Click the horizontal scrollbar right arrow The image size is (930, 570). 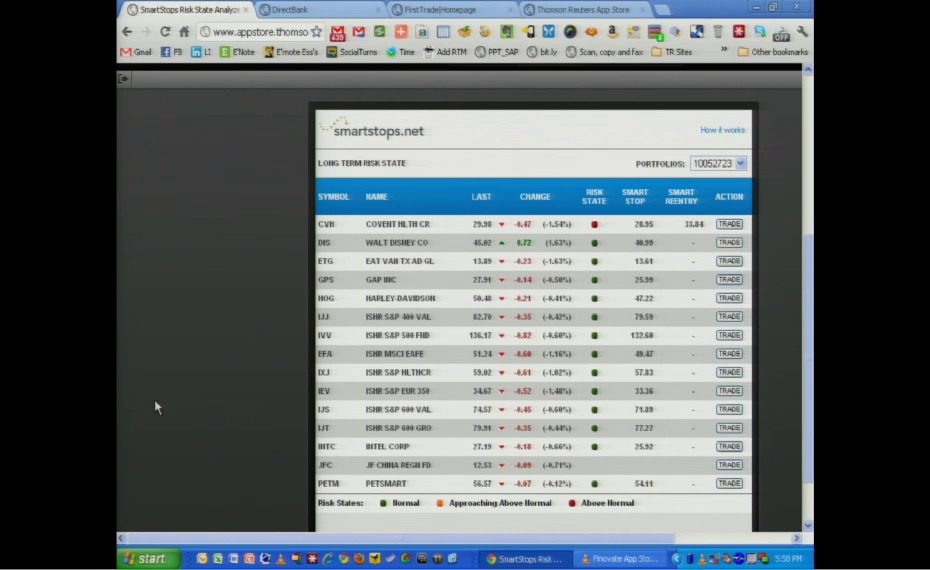797,538
